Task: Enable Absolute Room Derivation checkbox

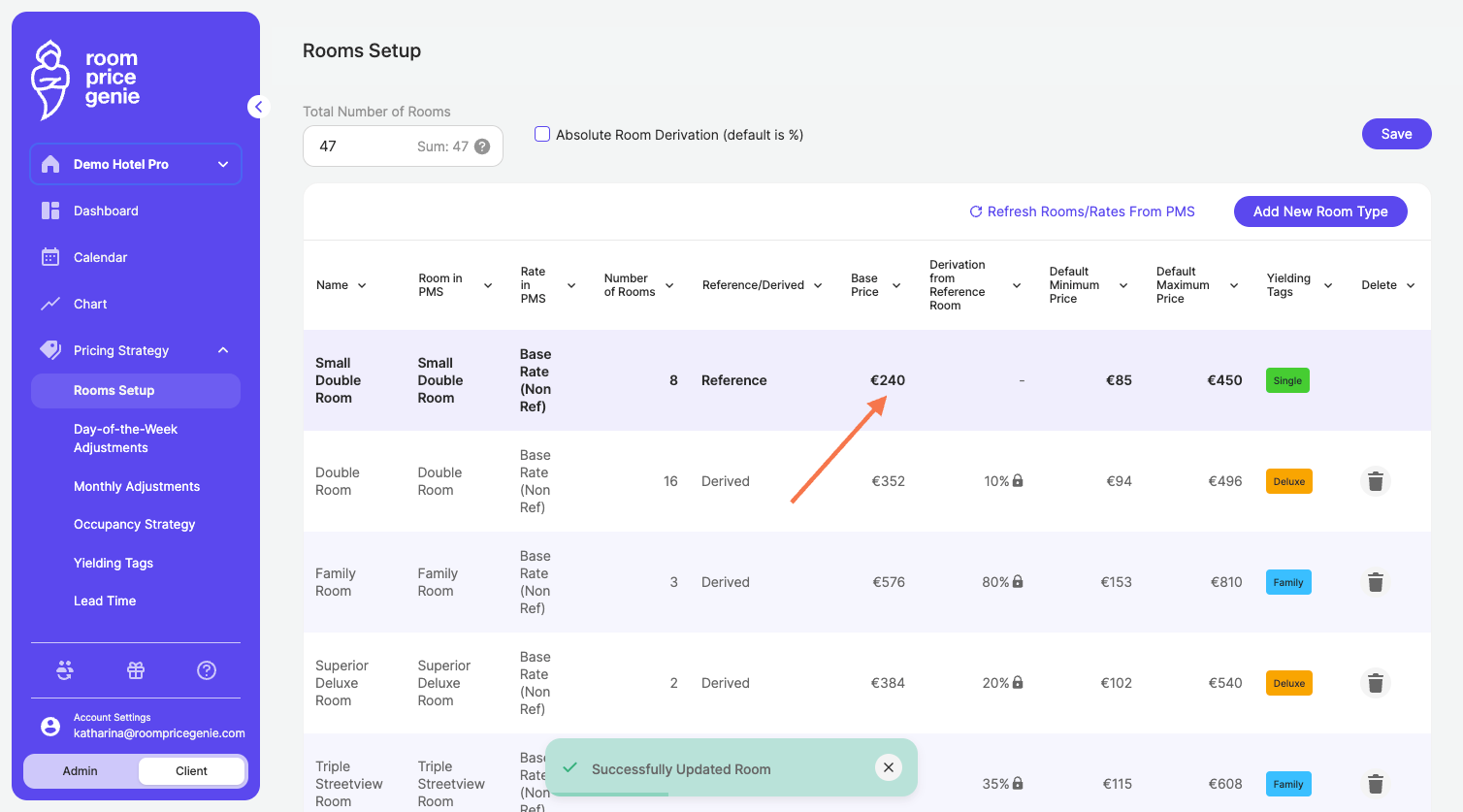Action: (x=542, y=134)
